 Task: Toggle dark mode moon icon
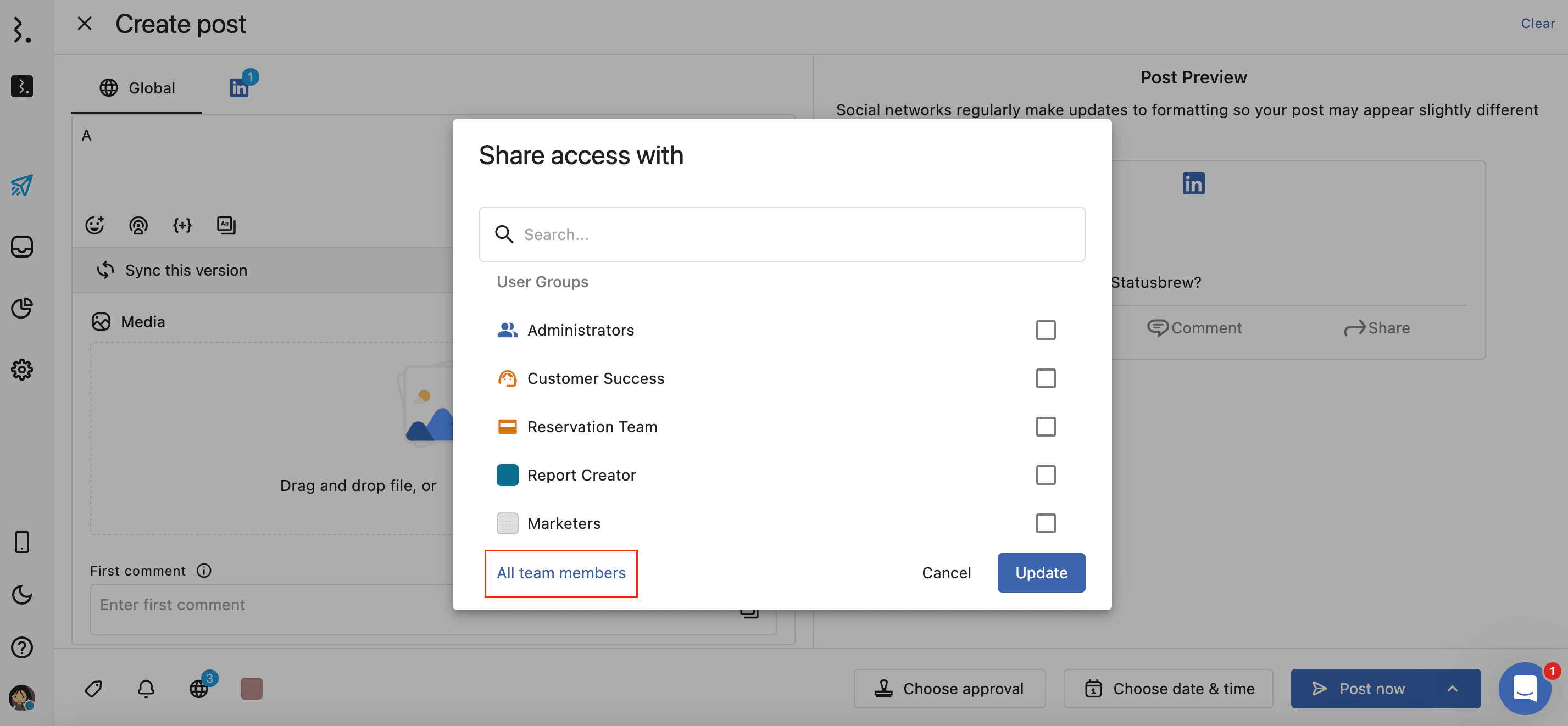coord(22,595)
